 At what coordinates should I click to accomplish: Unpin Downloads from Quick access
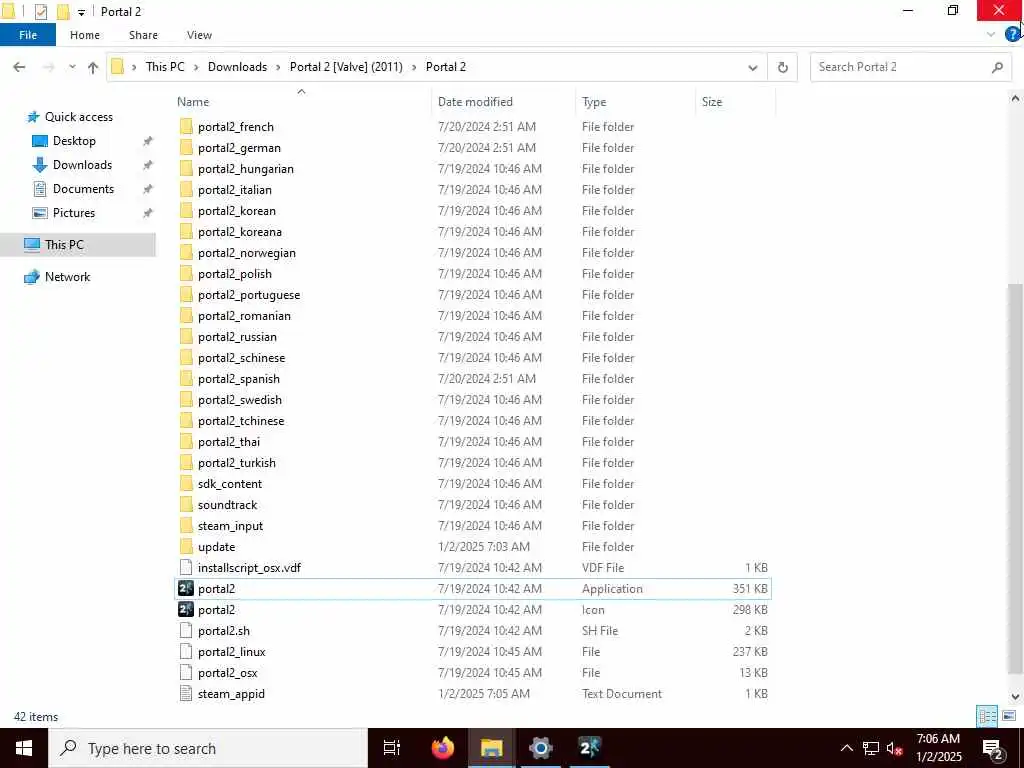point(148,165)
